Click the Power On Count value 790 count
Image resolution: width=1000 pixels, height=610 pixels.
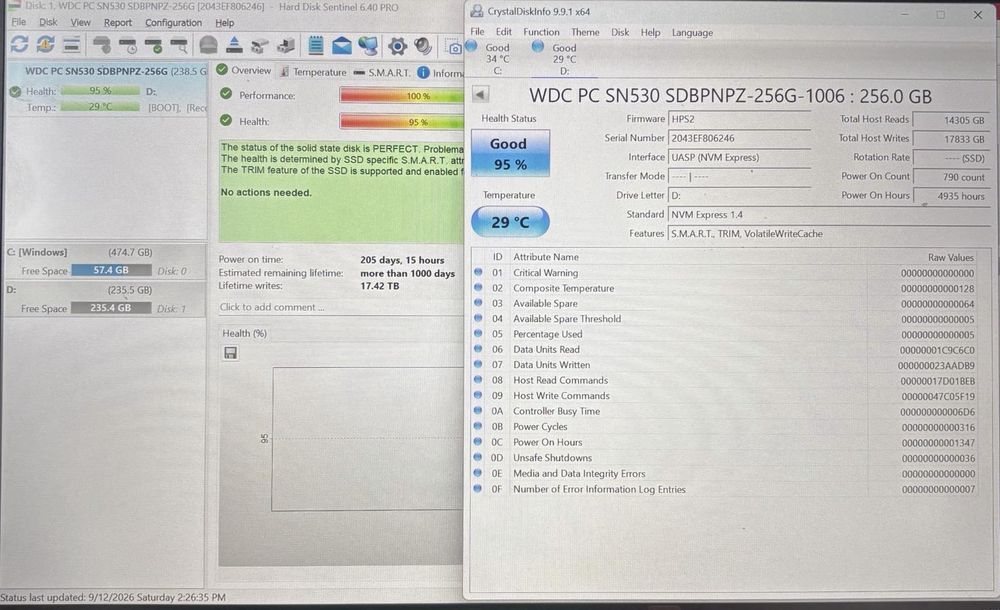(x=950, y=177)
